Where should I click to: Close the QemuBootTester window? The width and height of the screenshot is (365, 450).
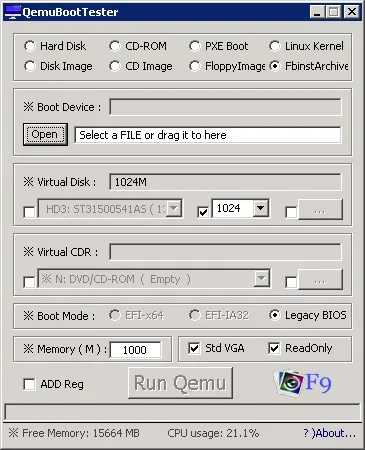pos(352,12)
